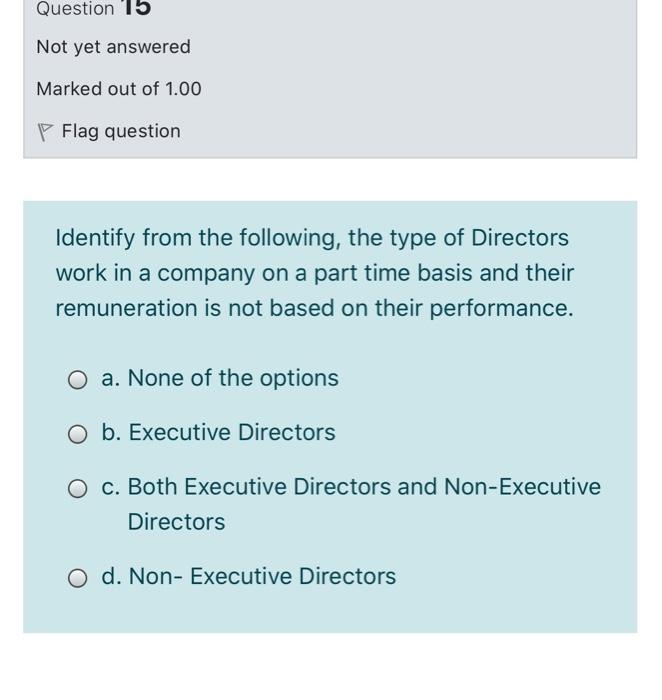Choose the radio button for option b
Image resolution: width=662 pixels, height=700 pixels.
pyautogui.click(x=78, y=434)
